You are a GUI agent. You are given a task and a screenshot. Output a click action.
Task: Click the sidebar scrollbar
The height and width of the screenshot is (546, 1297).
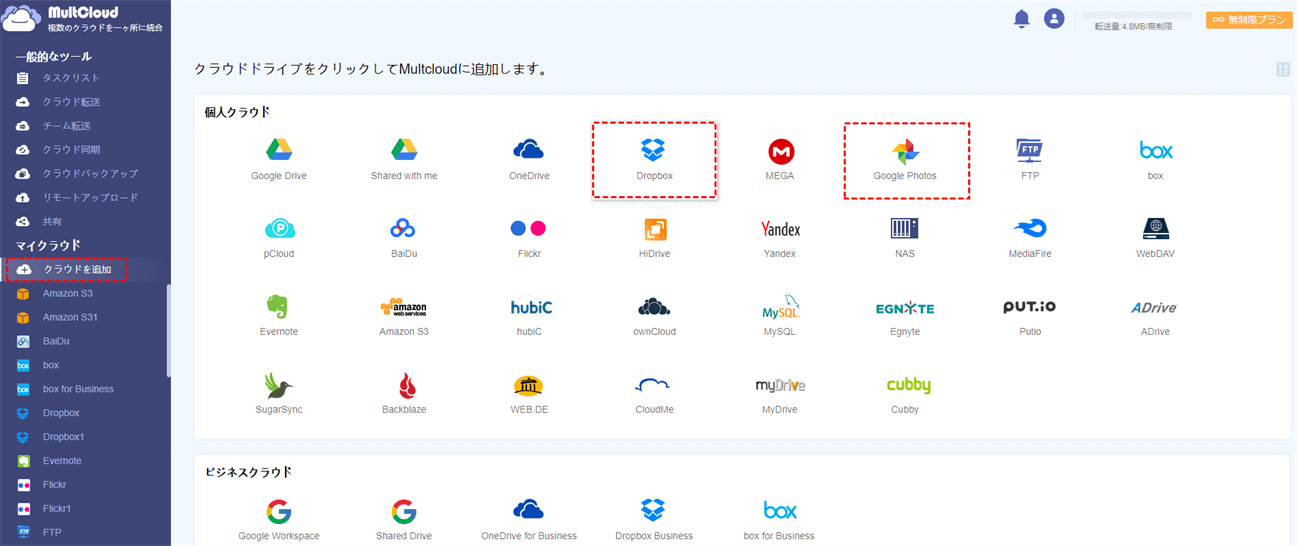coord(168,331)
